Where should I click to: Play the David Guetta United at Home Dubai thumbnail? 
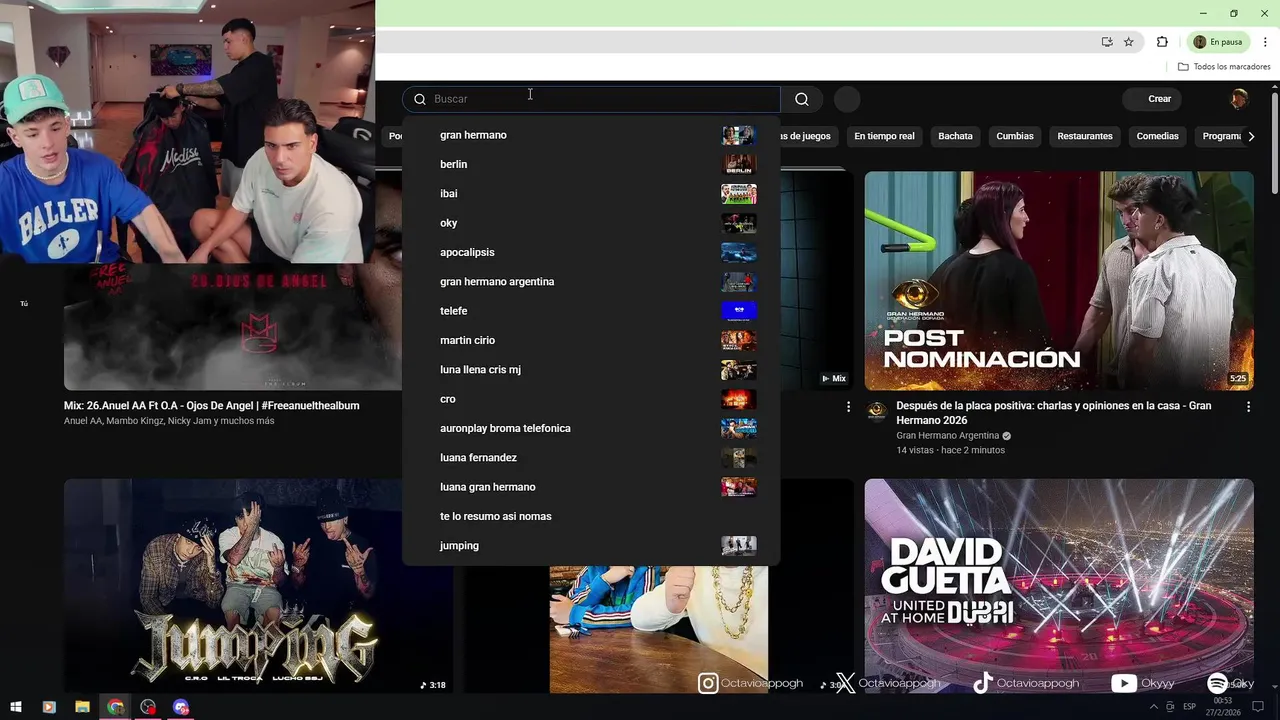pyautogui.click(x=1059, y=586)
